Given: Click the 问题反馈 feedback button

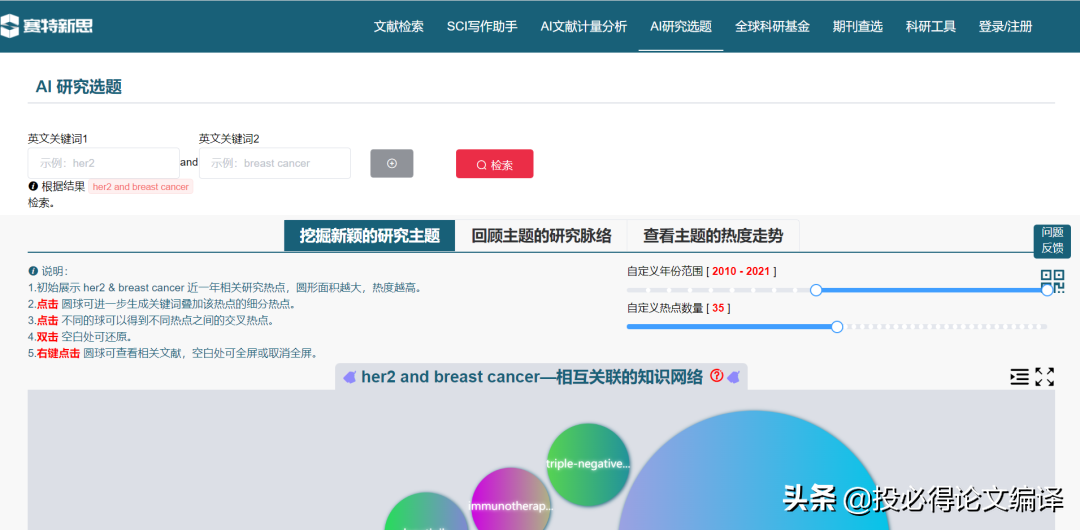Looking at the screenshot, I should point(1052,241).
